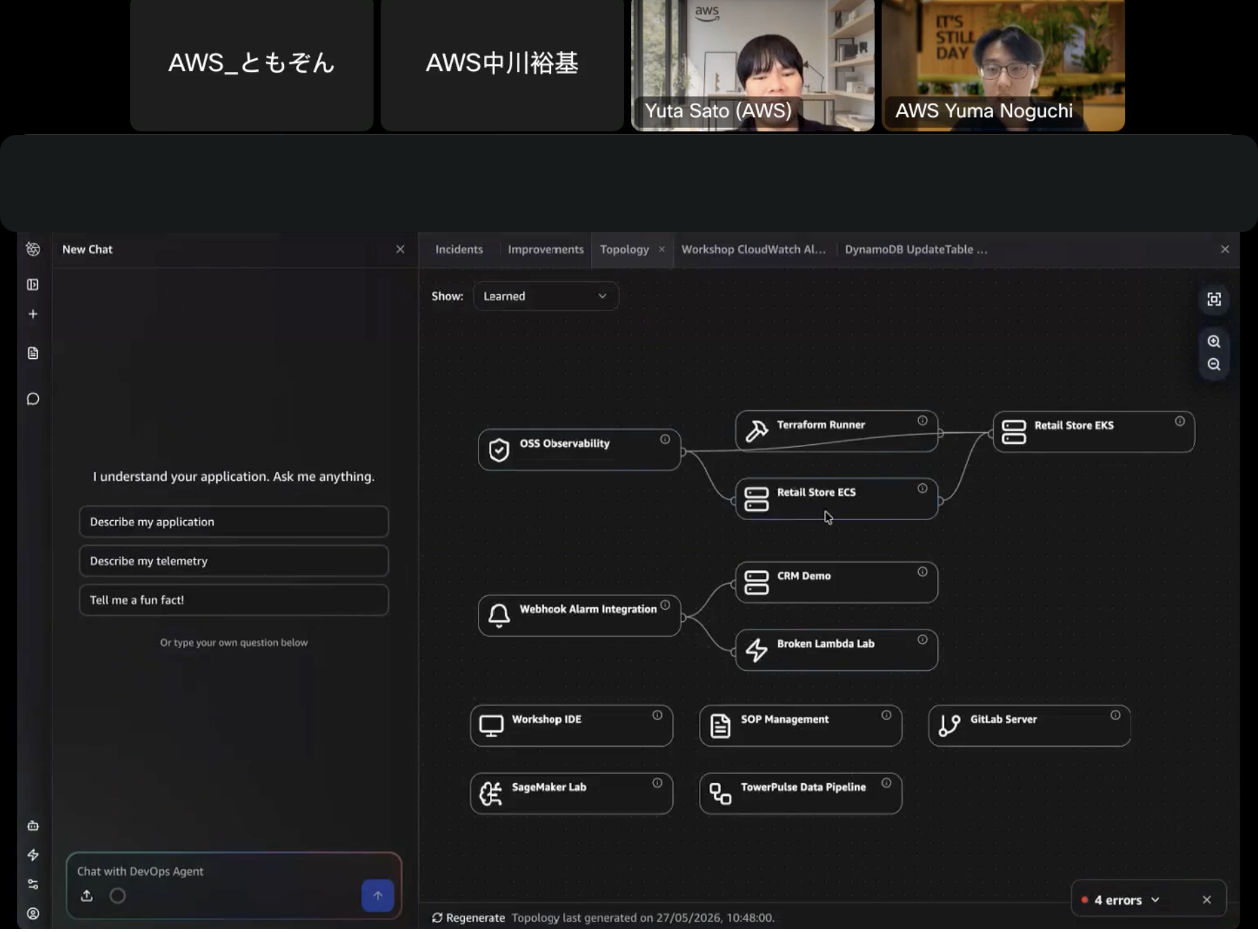Click the lightning bolt icon in sidebar
The image size is (1258, 932).
pyautogui.click(x=33, y=855)
